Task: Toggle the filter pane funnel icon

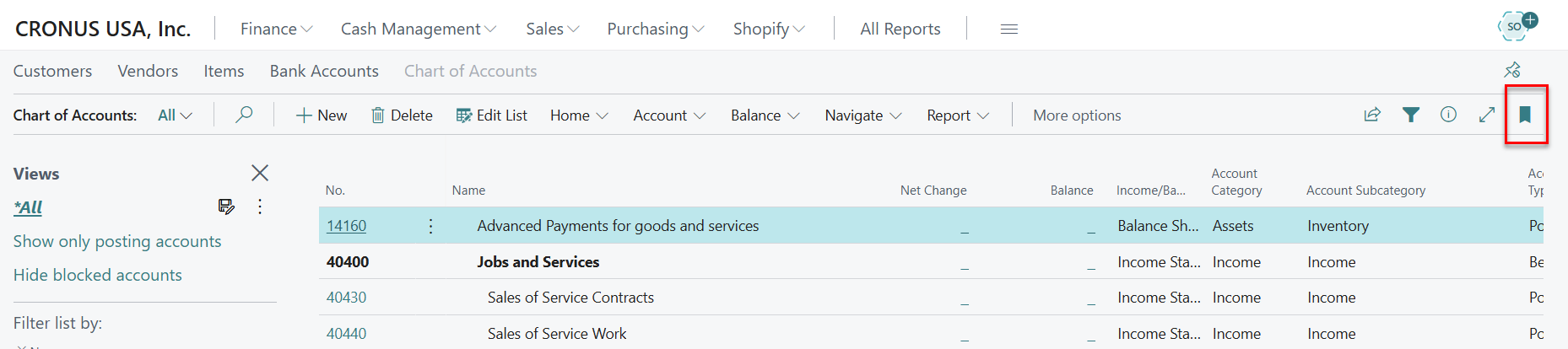Action: click(1410, 115)
